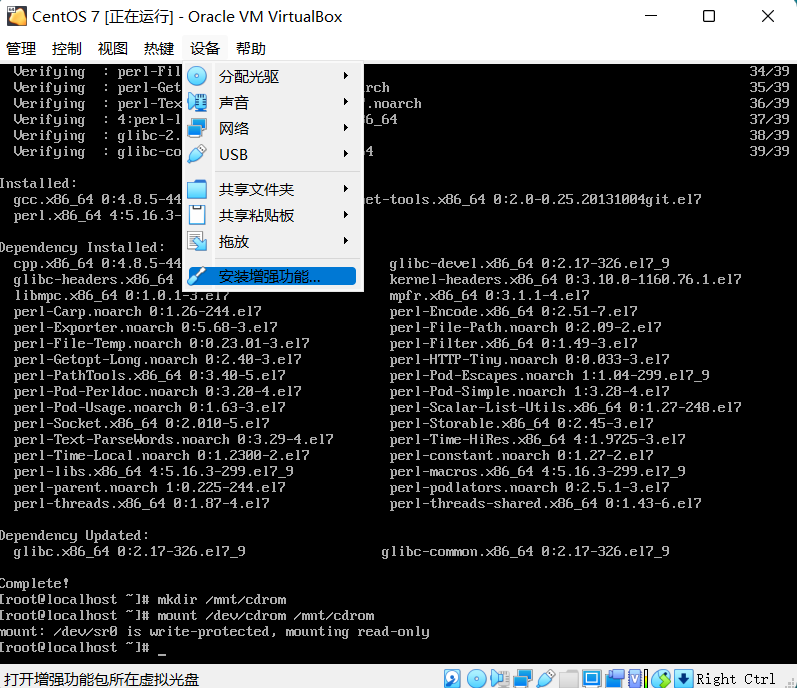The image size is (797, 688).
Task: Expand the 网络 submenu arrow
Action: pyautogui.click(x=346, y=128)
